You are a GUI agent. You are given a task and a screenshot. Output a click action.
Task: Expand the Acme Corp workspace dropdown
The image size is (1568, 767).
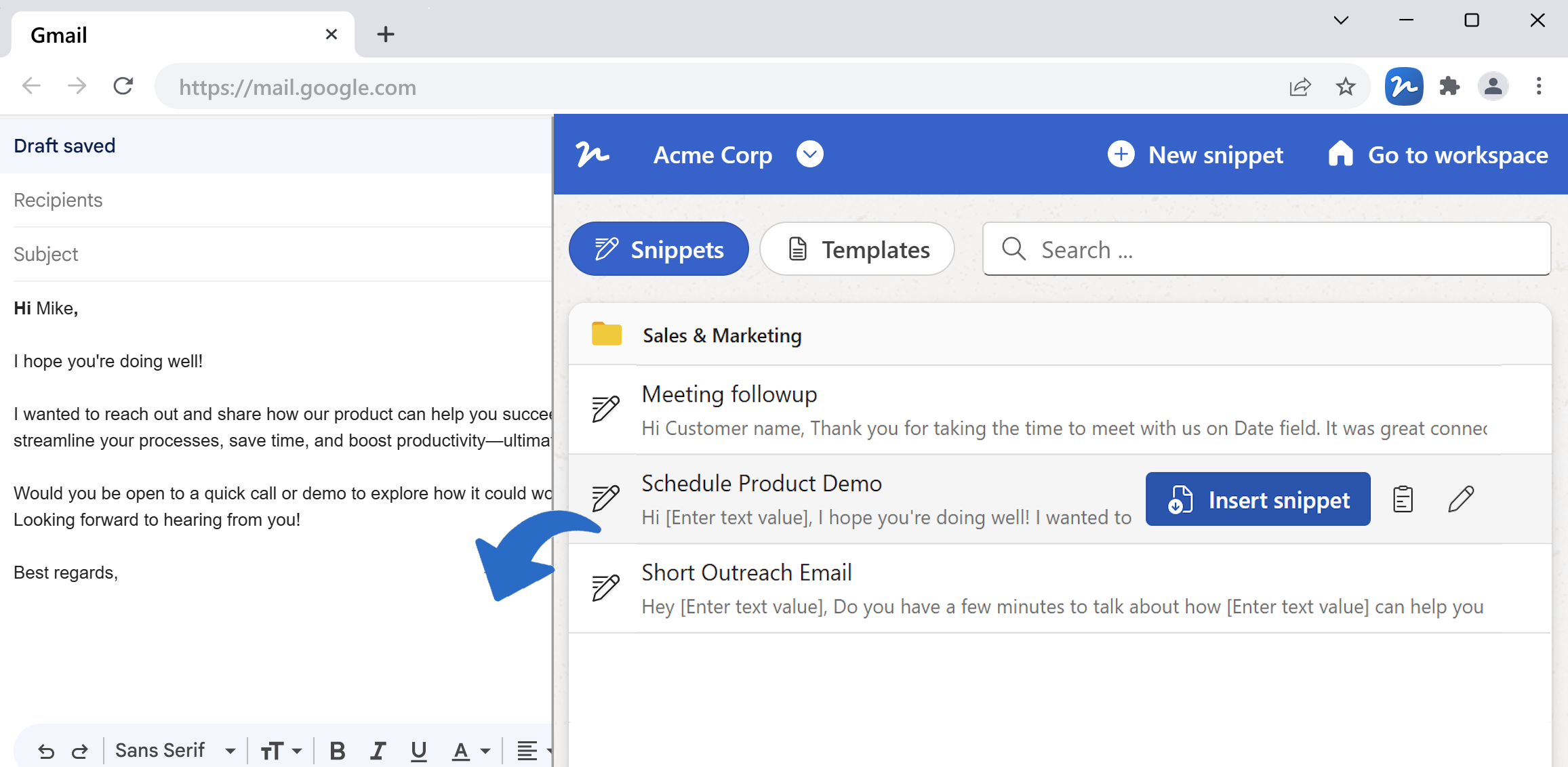(x=810, y=154)
